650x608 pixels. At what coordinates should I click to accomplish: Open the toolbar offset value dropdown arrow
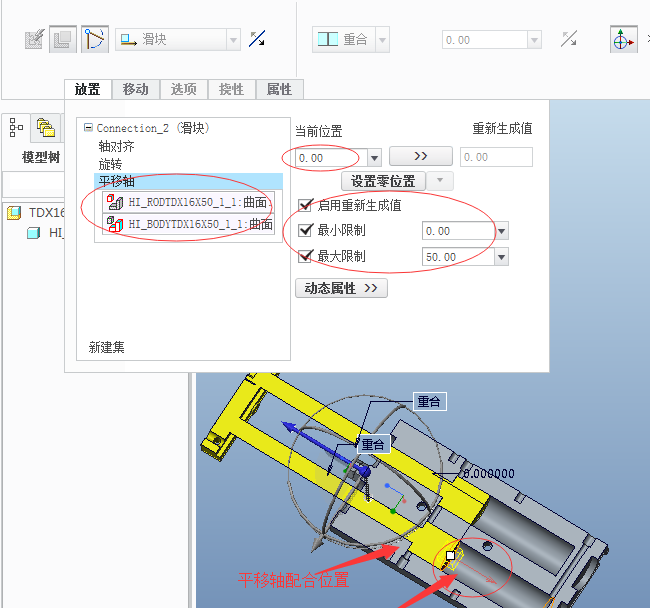(x=534, y=40)
